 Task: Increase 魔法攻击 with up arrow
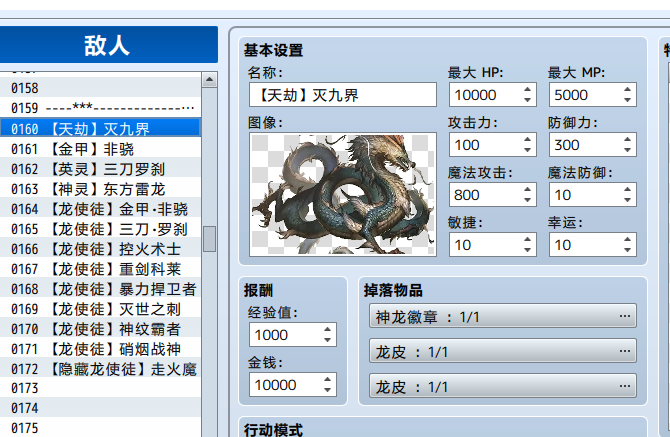tap(528, 189)
